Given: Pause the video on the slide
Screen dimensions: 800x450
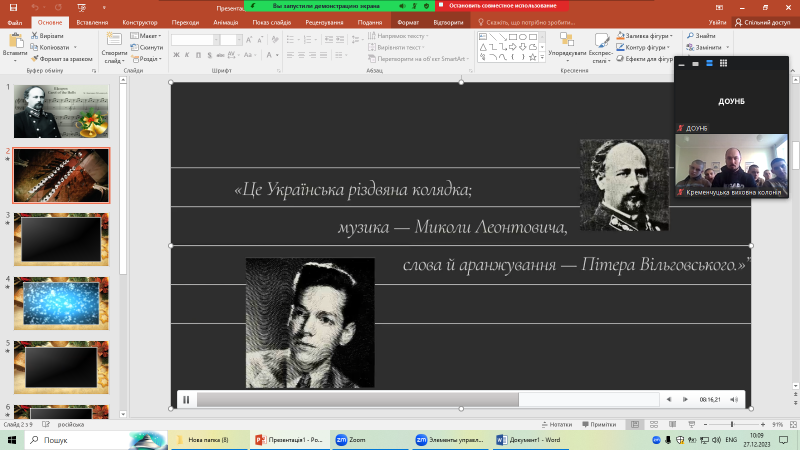Looking at the screenshot, I should (186, 399).
